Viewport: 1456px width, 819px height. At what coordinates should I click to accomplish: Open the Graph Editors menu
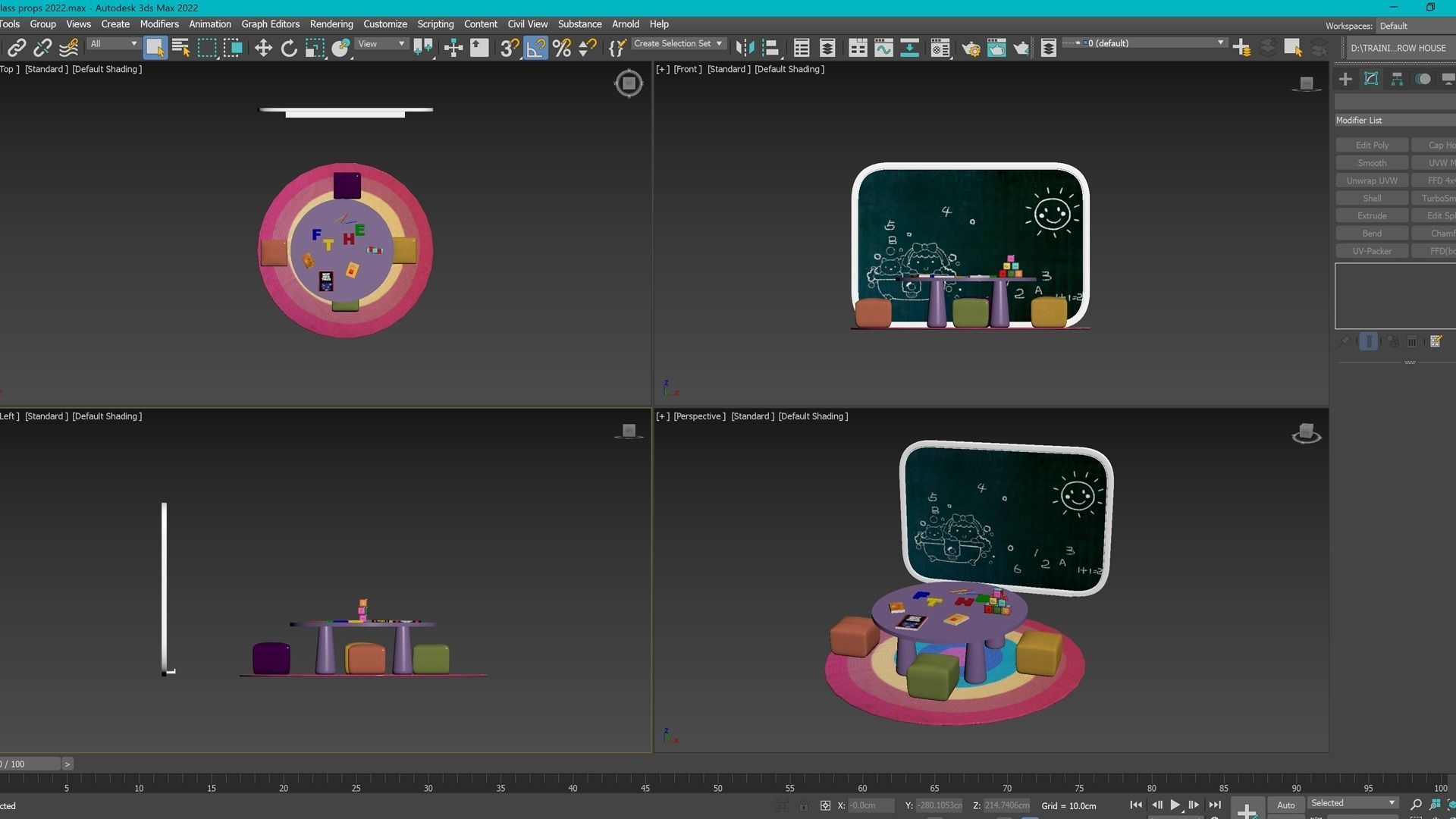(270, 24)
